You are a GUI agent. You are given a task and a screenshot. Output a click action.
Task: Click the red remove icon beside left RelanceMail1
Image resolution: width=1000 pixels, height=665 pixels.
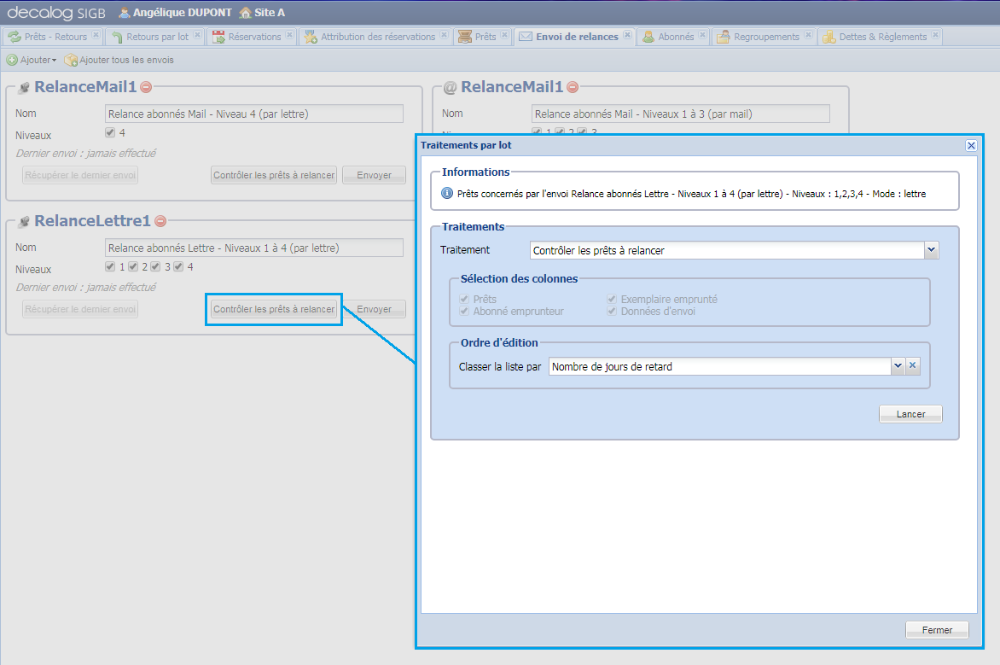[x=146, y=87]
